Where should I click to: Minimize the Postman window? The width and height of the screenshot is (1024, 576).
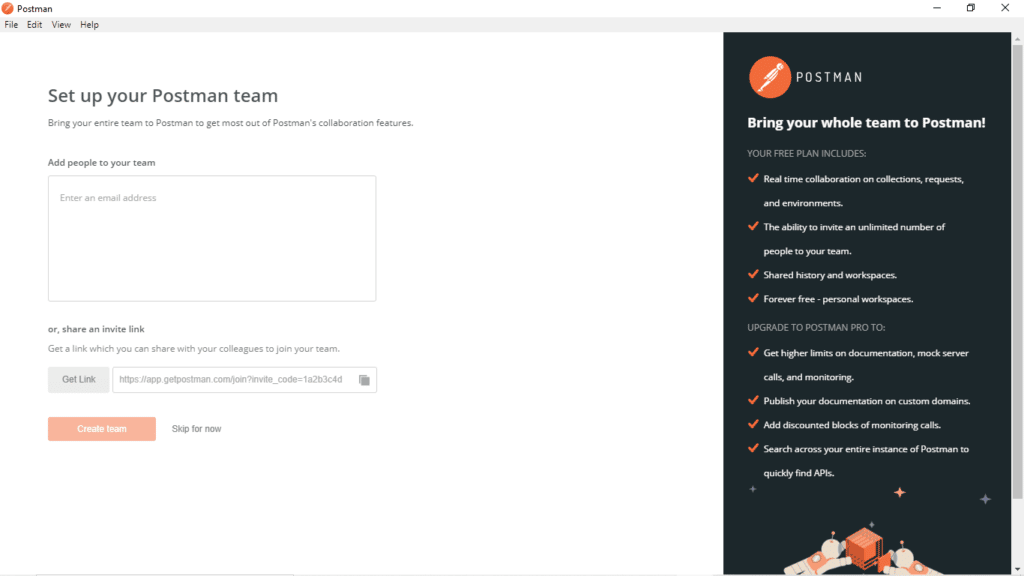tap(937, 8)
